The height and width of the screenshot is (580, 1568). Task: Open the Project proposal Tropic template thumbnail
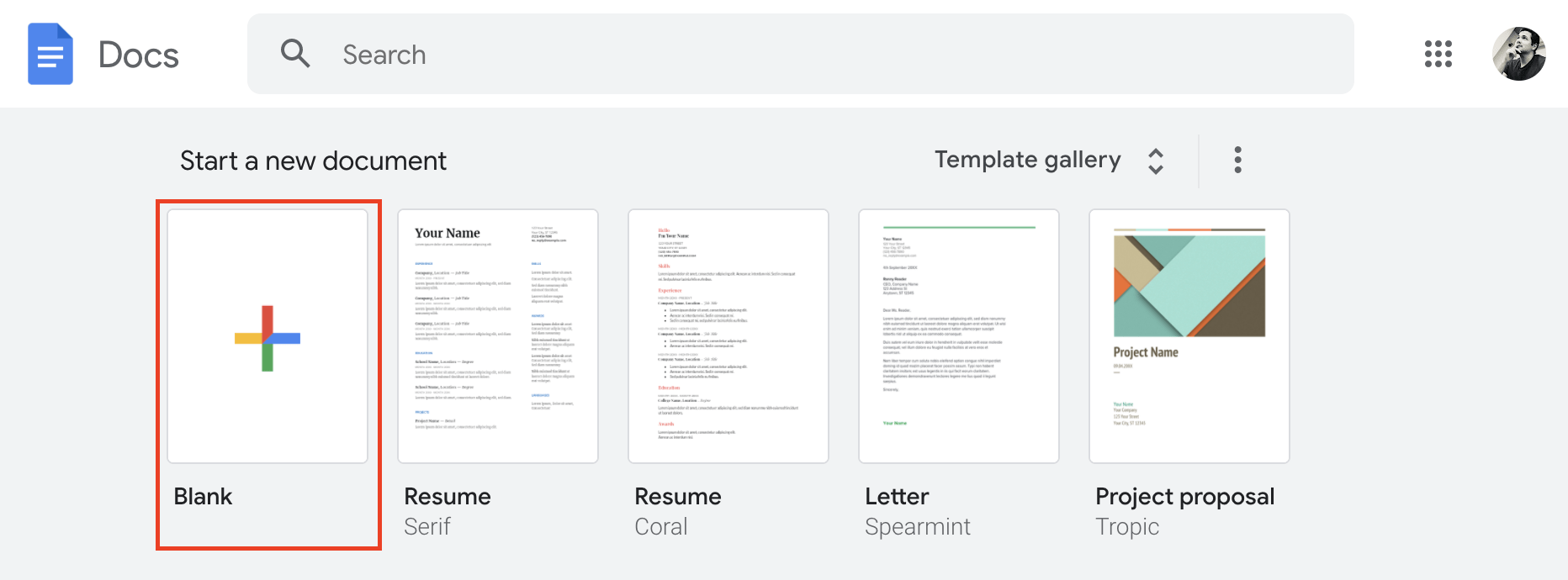(1189, 336)
